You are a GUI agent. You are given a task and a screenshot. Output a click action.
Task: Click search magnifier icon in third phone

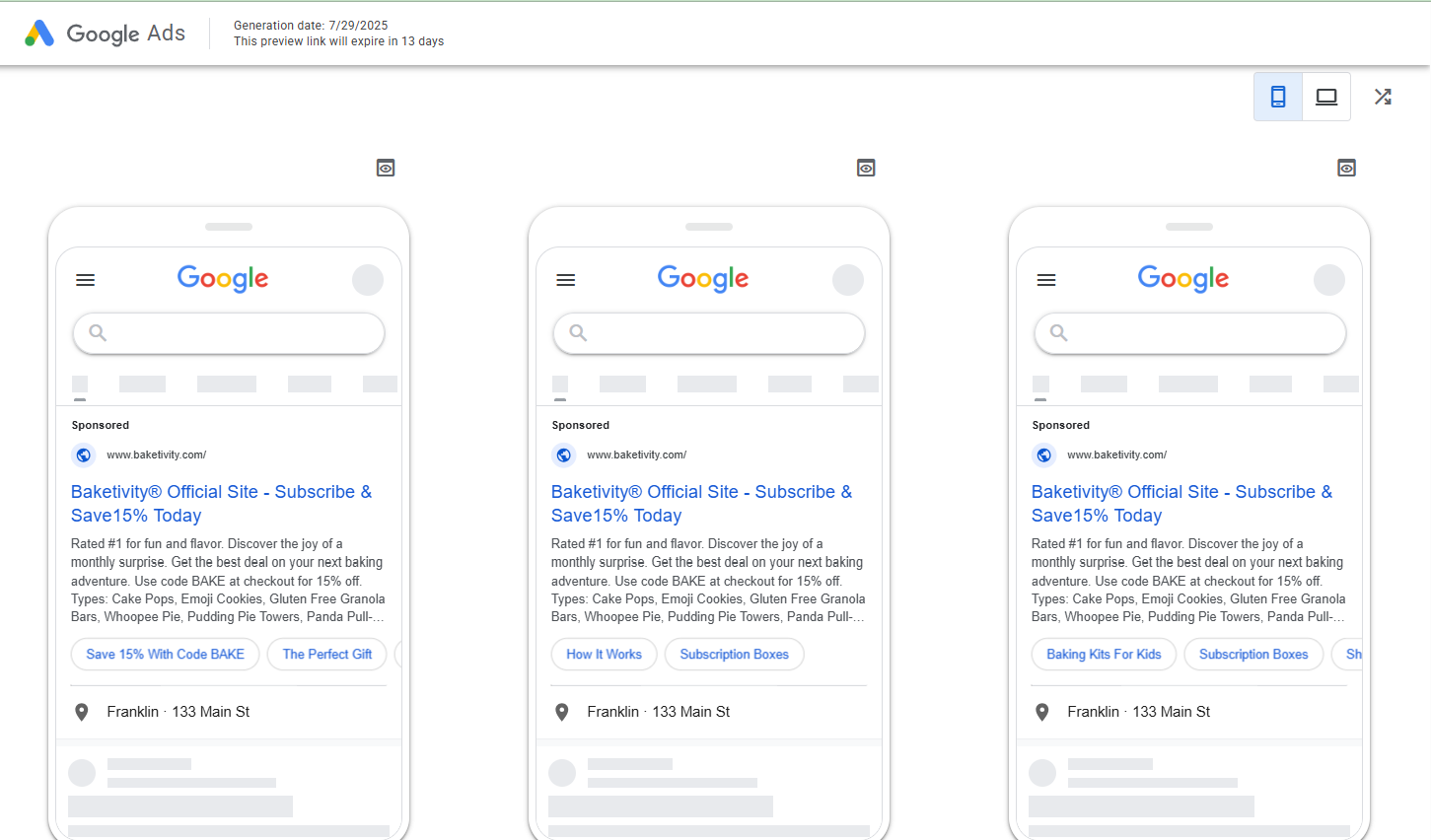tap(1058, 333)
